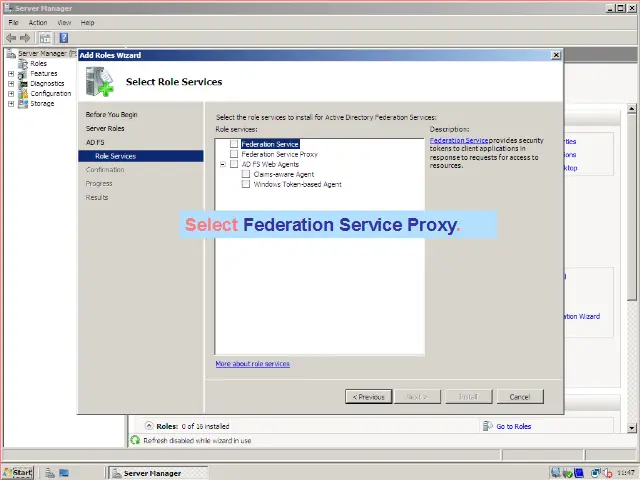Click the Server Manager root node icon
Viewport: 640px width, 480px height.
[11, 53]
